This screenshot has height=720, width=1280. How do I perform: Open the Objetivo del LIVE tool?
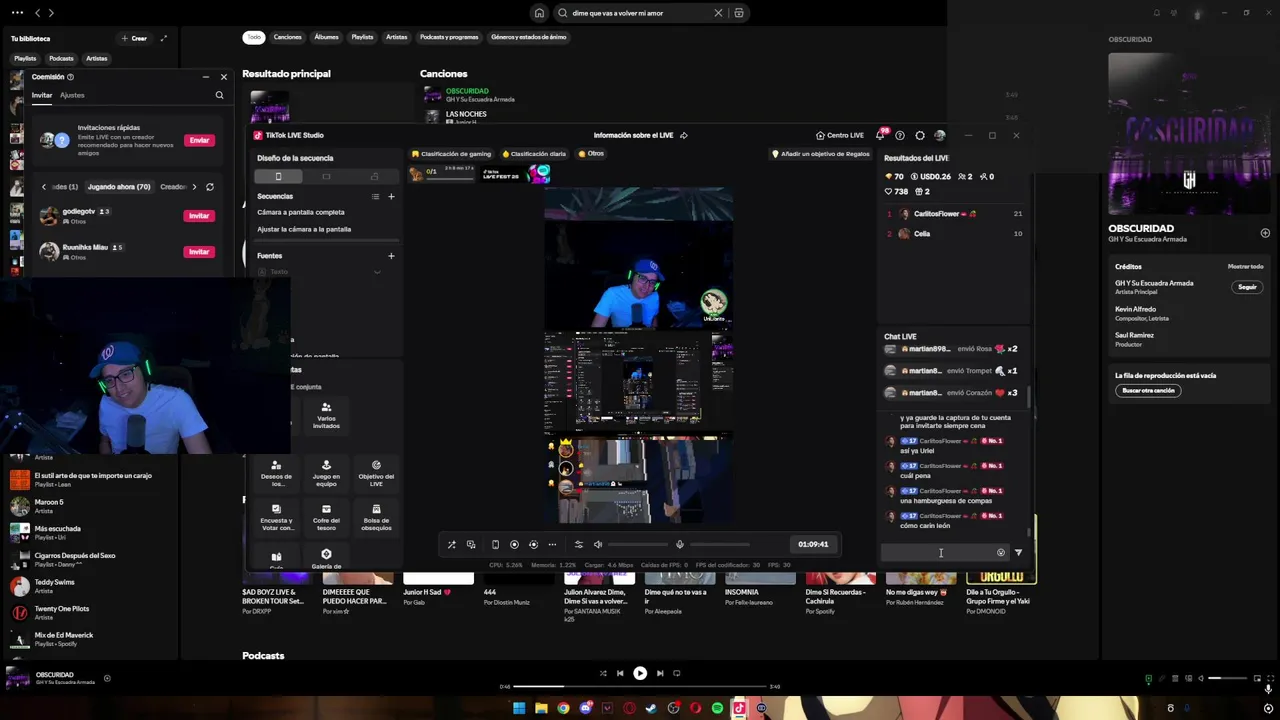point(376,473)
